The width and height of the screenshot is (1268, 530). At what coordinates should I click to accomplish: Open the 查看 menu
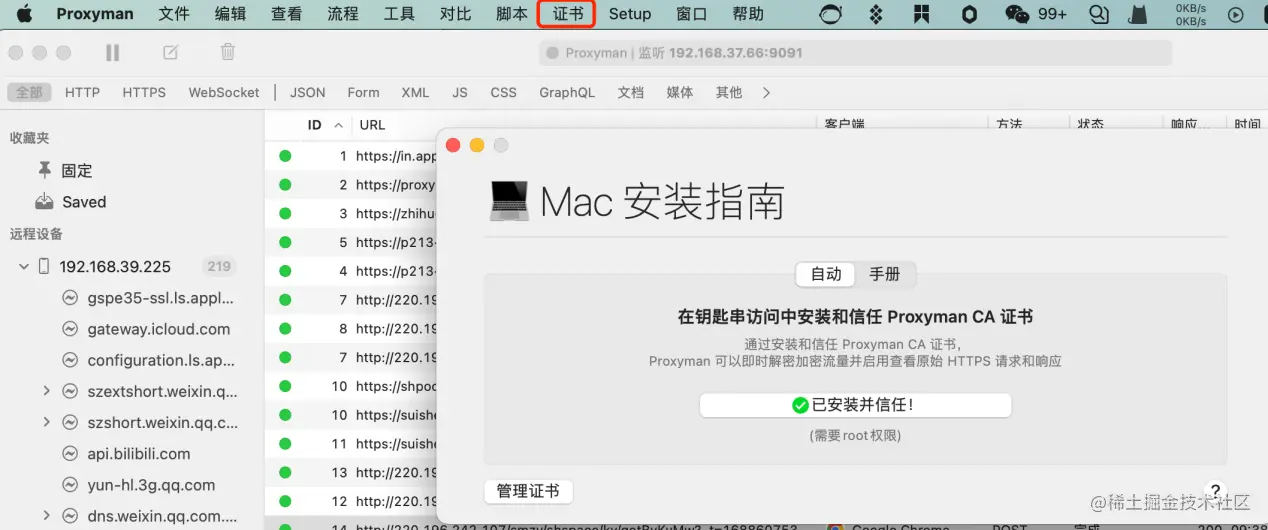point(286,14)
